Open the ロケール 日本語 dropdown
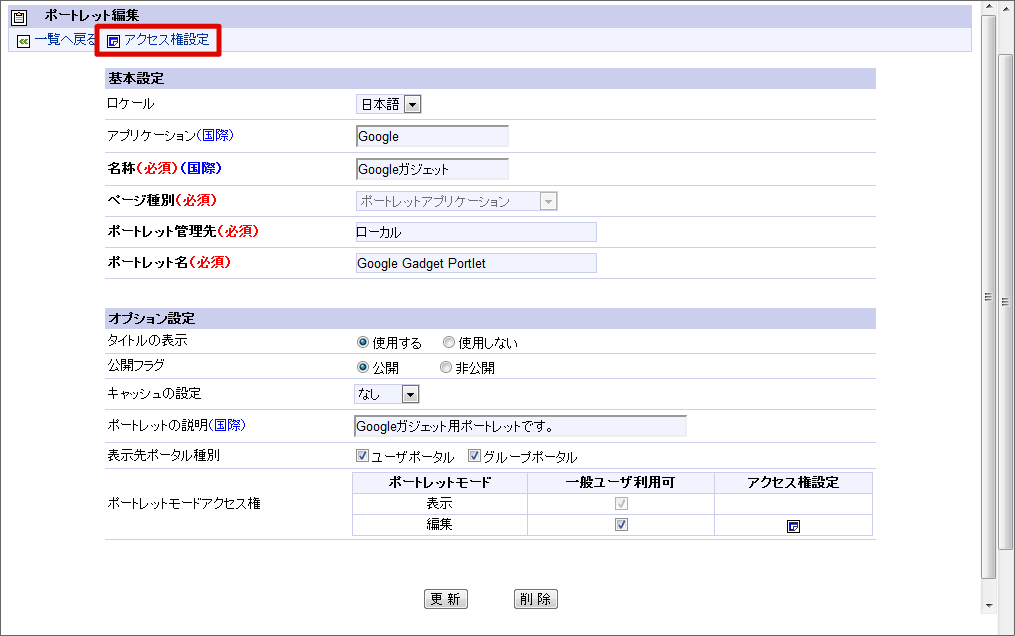This screenshot has width=1015, height=636. (x=388, y=104)
